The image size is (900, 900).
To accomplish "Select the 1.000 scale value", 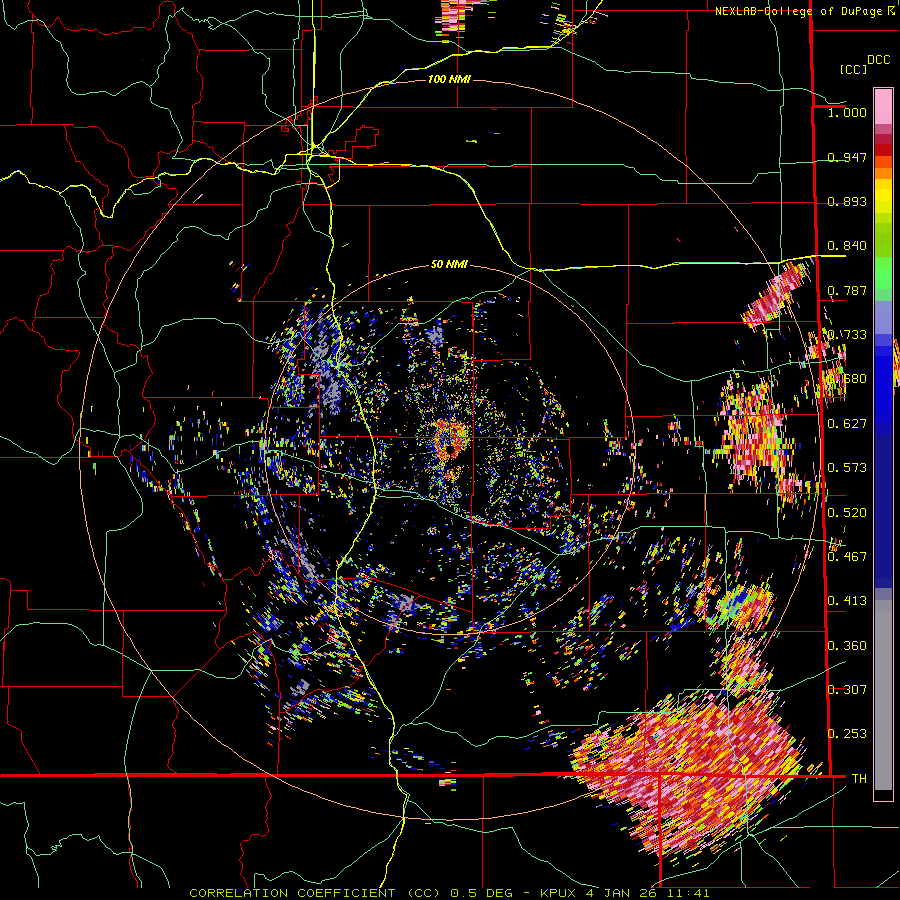I will pyautogui.click(x=847, y=112).
